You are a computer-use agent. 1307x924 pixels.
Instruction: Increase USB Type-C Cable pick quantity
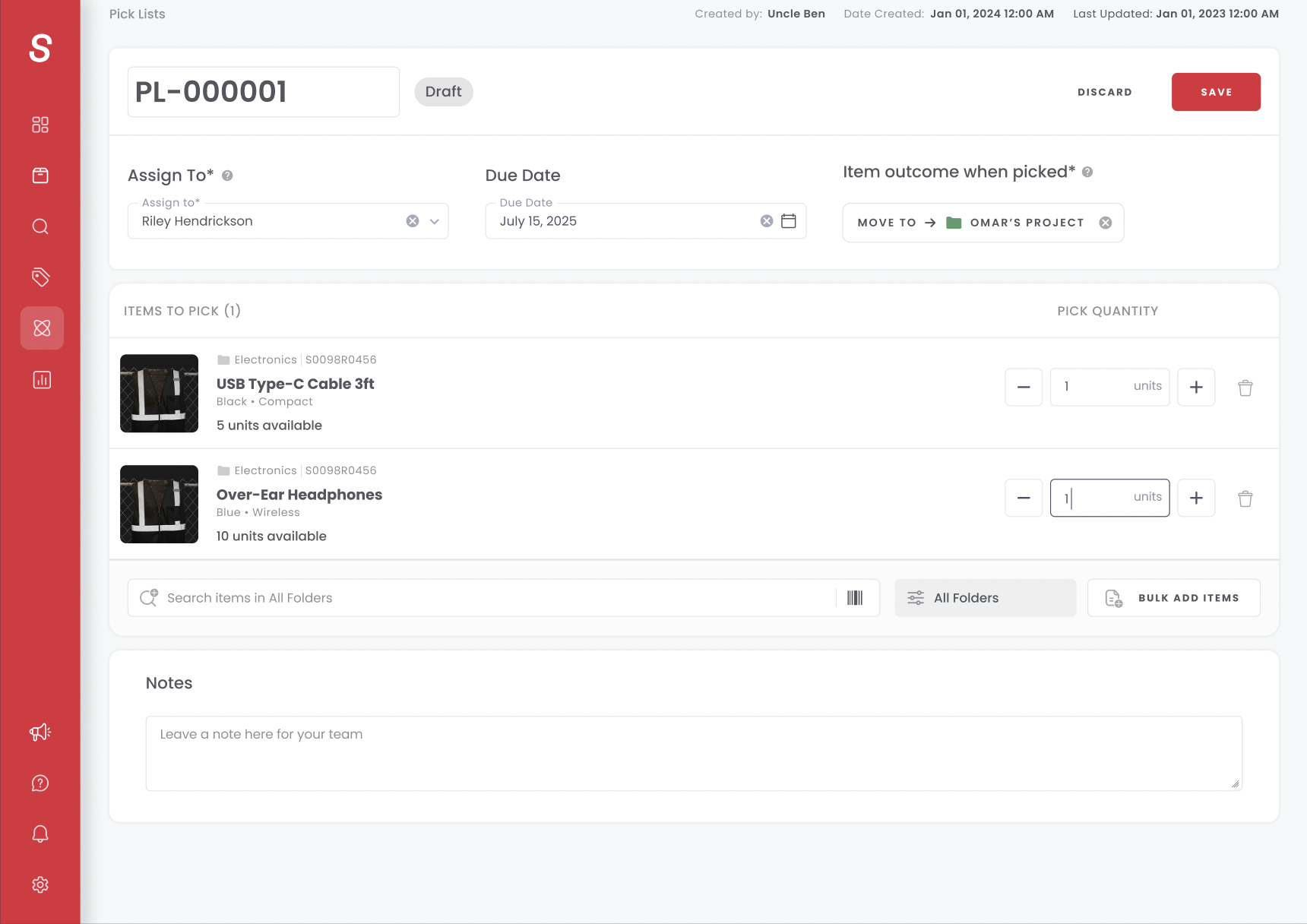click(1196, 387)
